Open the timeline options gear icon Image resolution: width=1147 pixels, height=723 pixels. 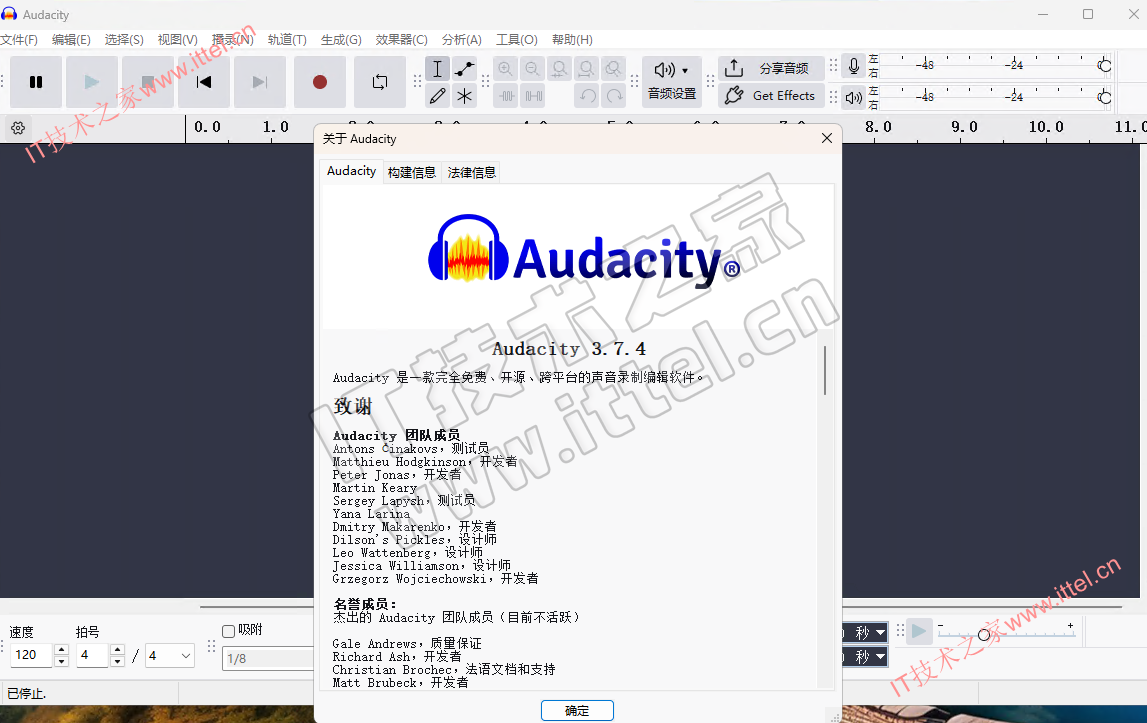click(x=18, y=128)
